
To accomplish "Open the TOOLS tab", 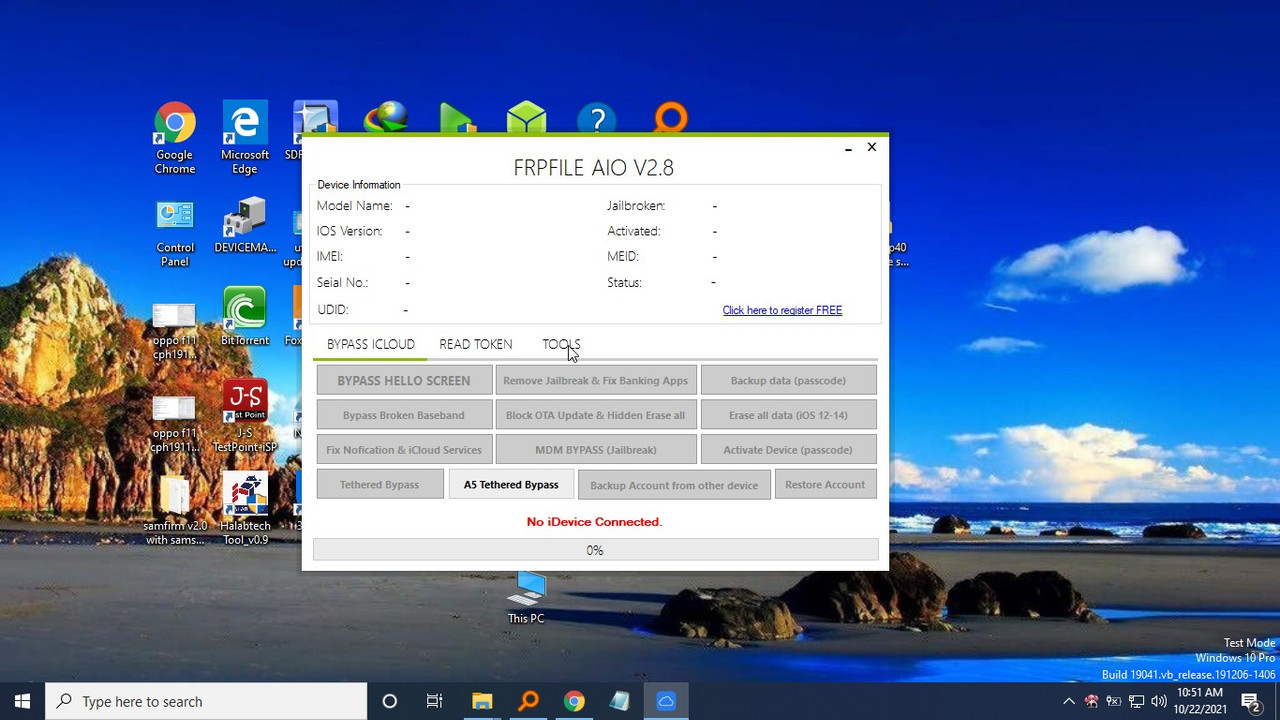I will 561,344.
